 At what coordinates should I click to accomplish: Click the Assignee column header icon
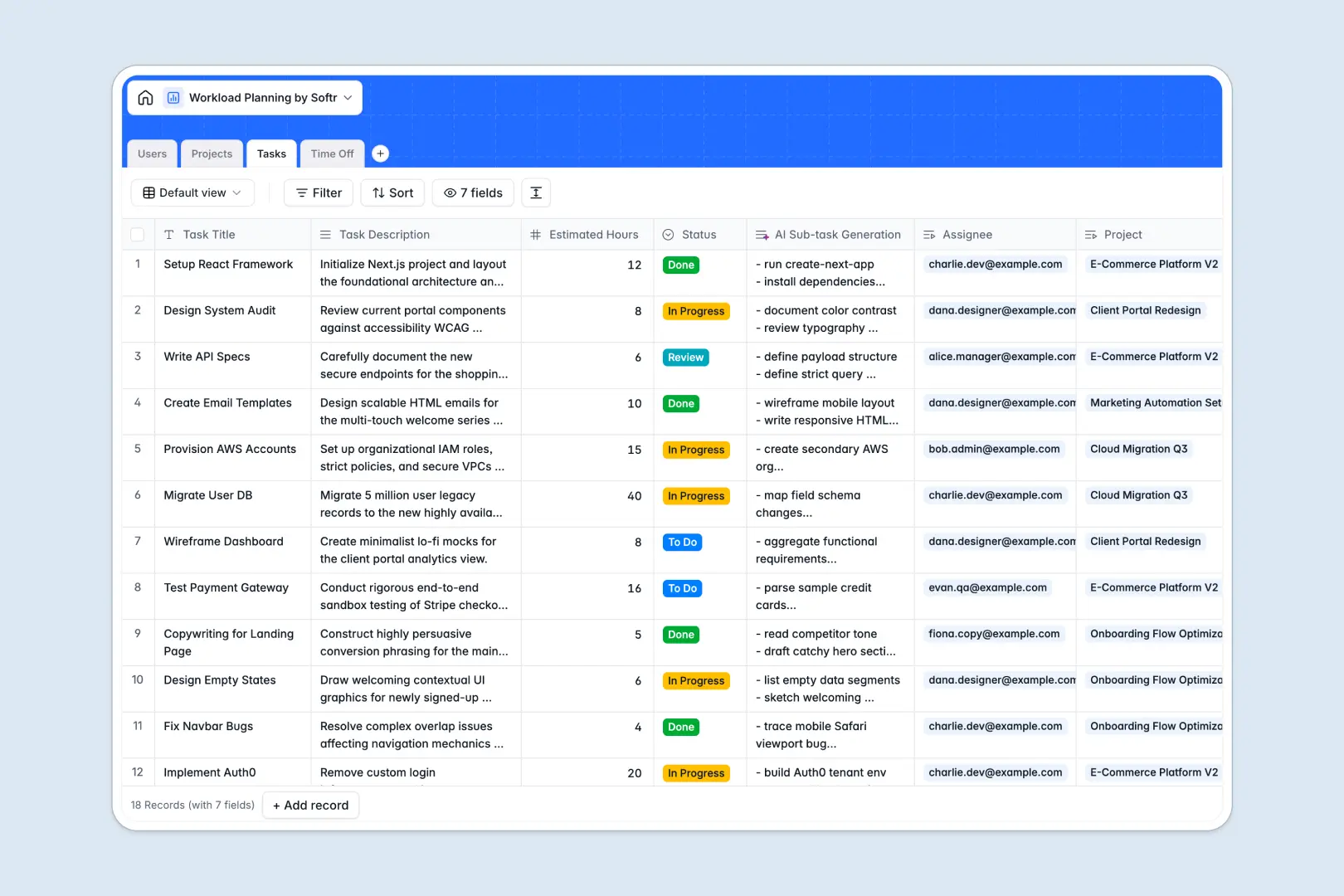click(927, 234)
